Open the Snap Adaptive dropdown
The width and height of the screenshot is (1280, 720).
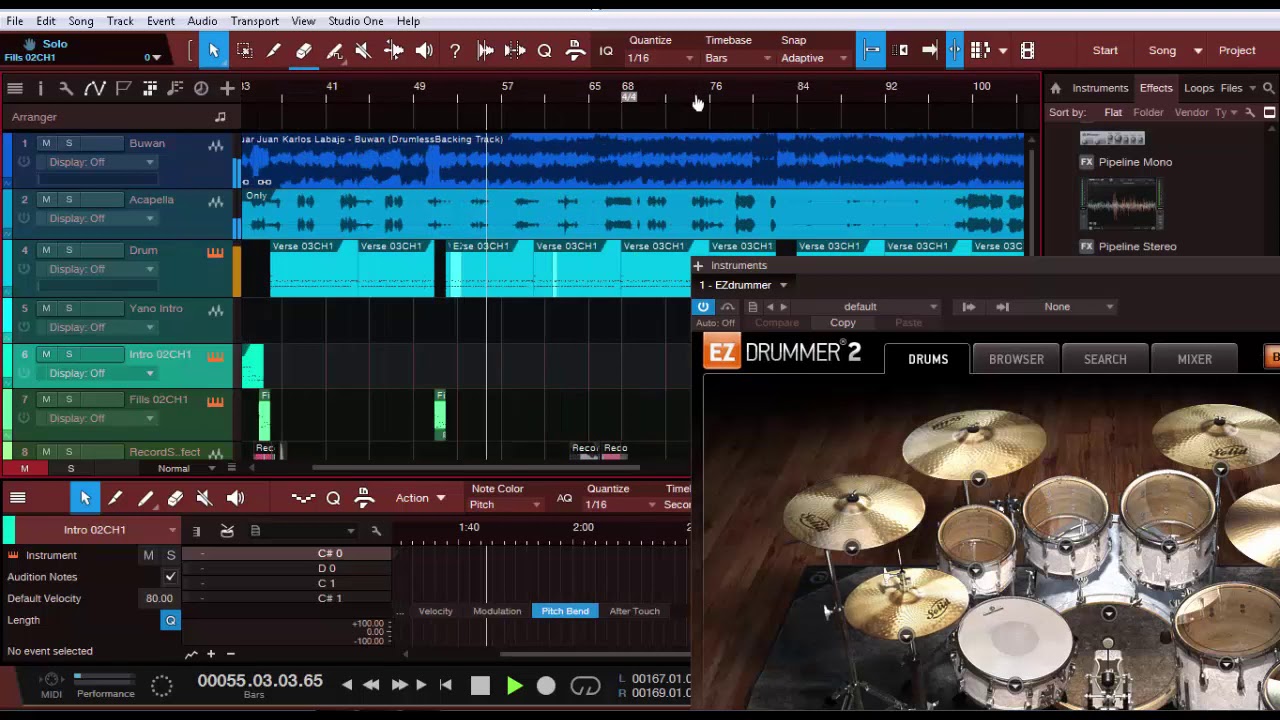click(x=813, y=58)
